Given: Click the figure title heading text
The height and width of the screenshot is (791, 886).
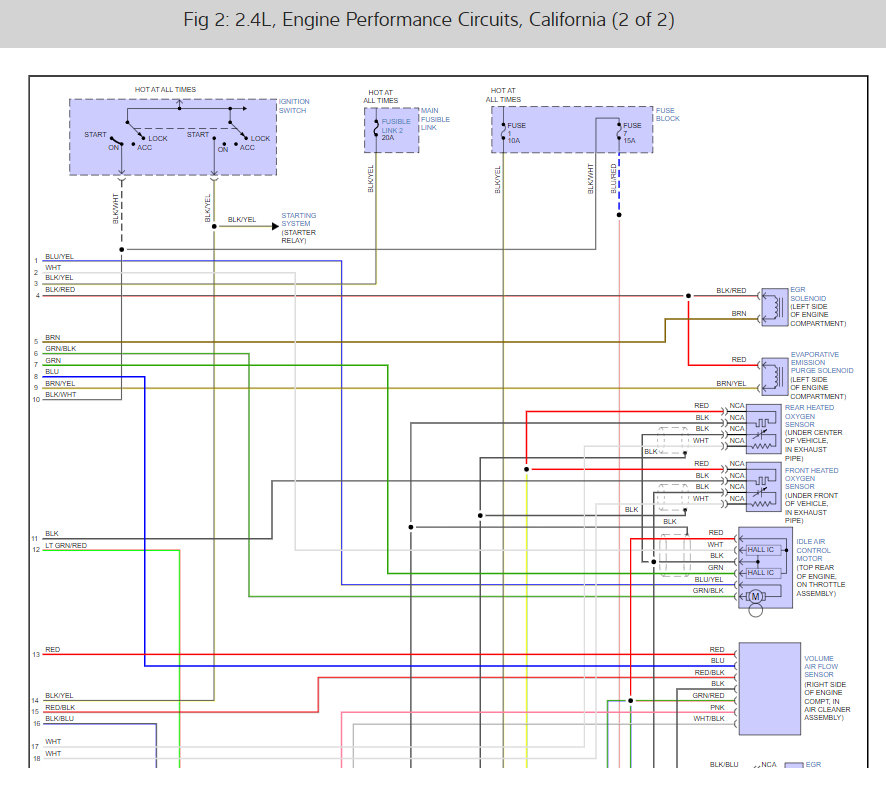Looking at the screenshot, I should point(429,20).
